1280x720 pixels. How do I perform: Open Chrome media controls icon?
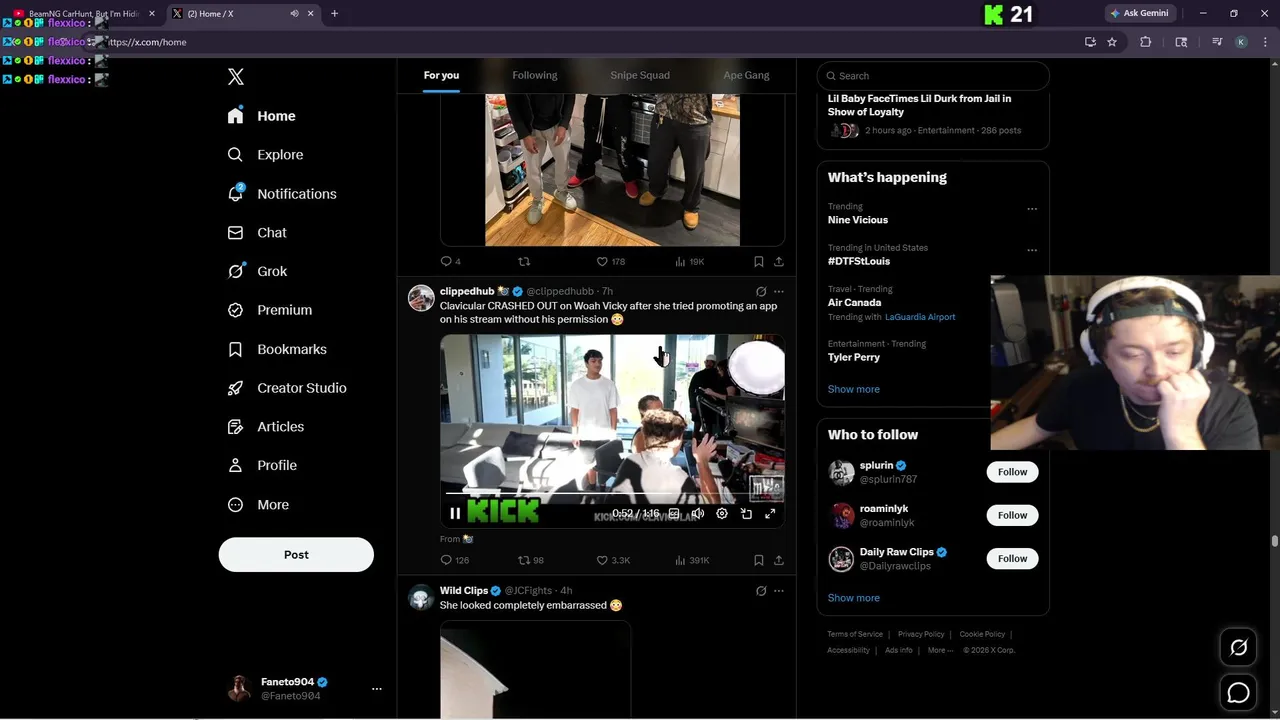(1217, 42)
